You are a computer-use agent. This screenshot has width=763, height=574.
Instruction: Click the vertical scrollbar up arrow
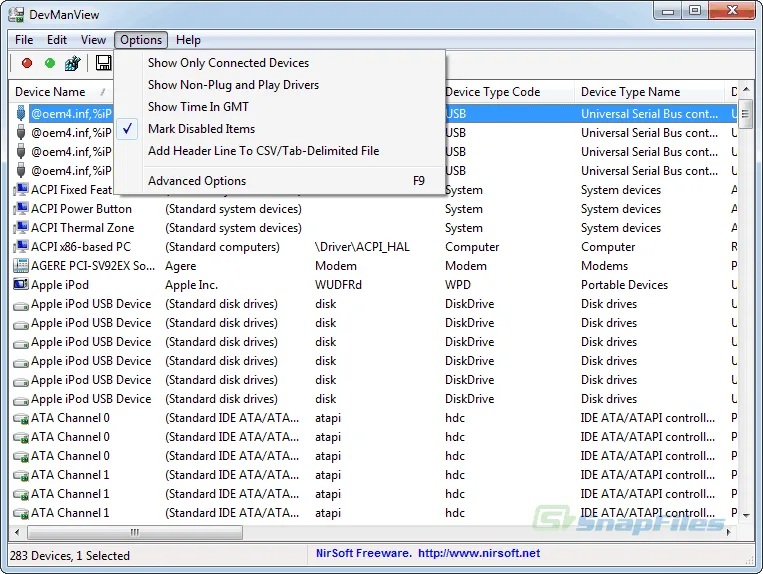(745, 90)
